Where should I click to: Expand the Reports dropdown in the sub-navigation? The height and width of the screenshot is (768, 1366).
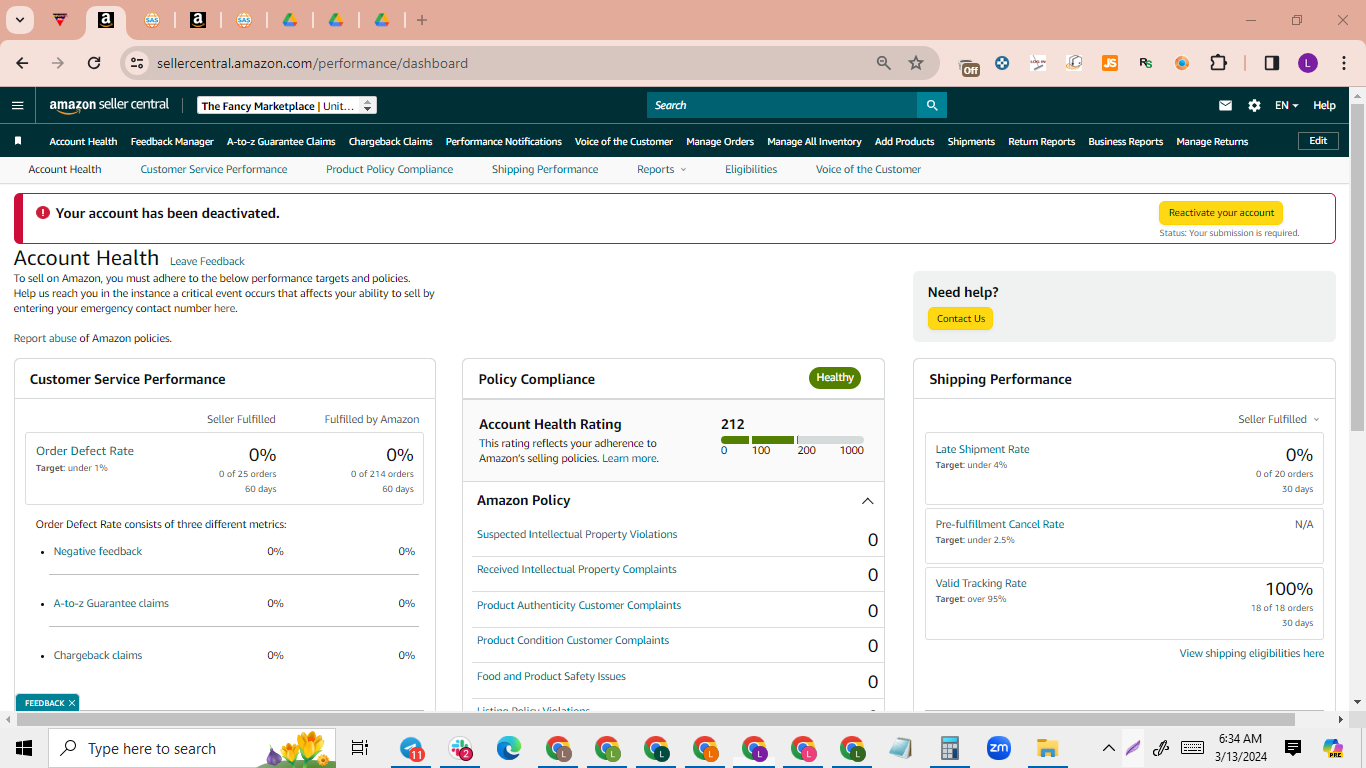662,169
